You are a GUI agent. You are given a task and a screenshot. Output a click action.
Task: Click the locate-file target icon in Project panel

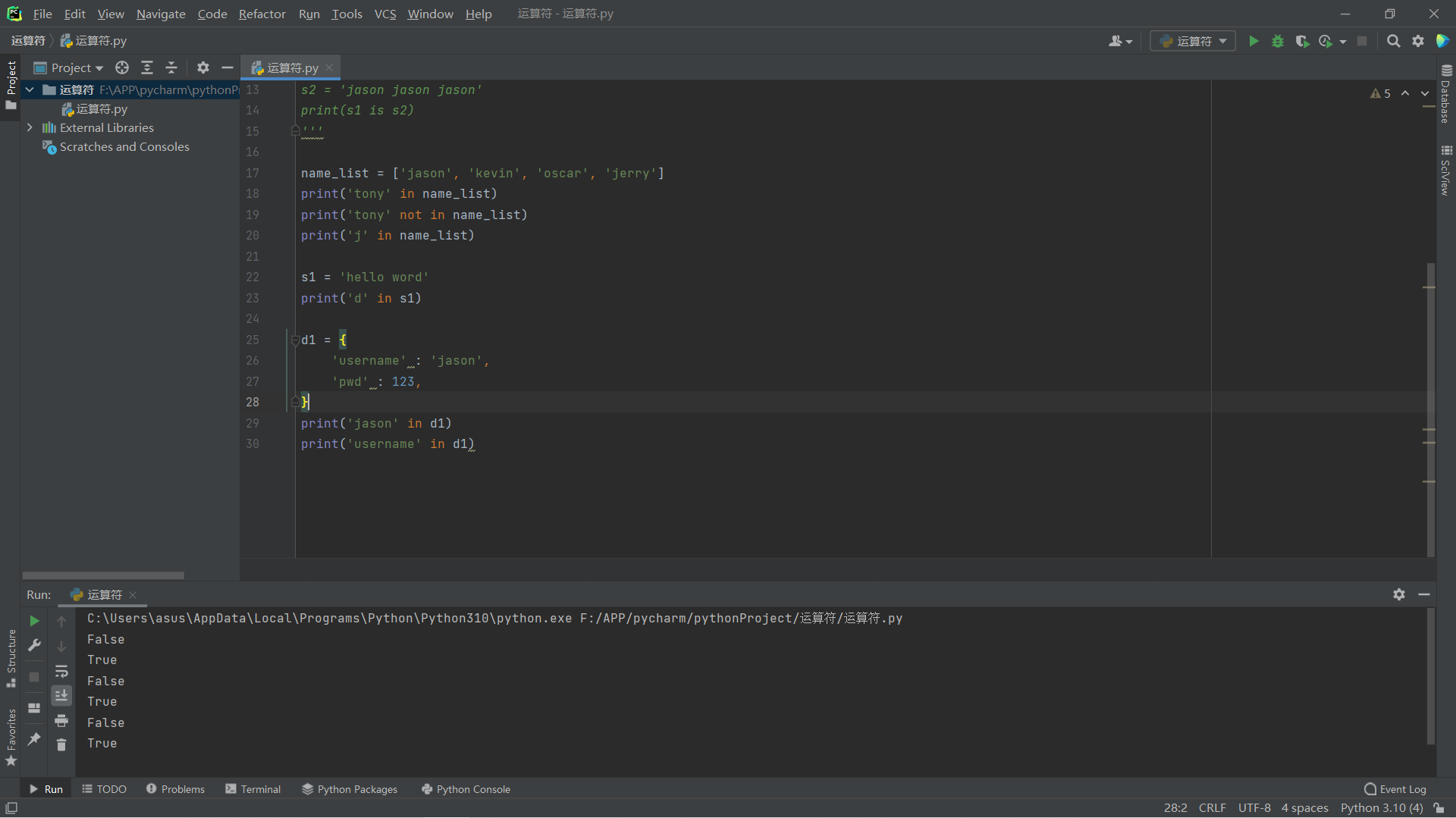[121, 67]
